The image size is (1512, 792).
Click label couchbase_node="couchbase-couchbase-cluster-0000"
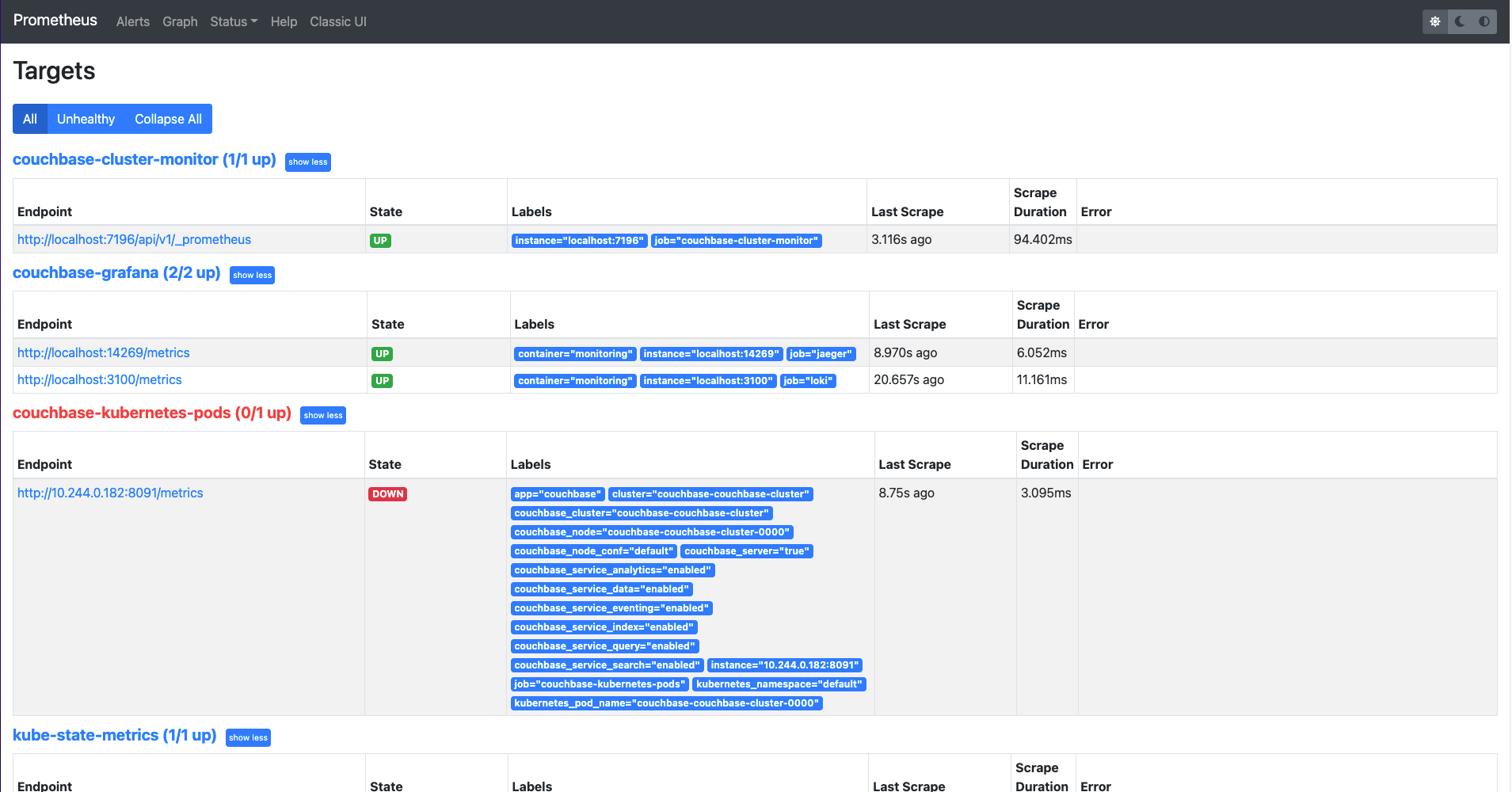pyautogui.click(x=652, y=532)
